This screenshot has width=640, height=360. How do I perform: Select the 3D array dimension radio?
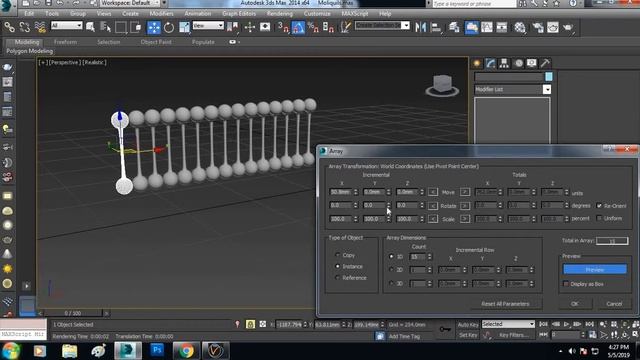coord(391,283)
